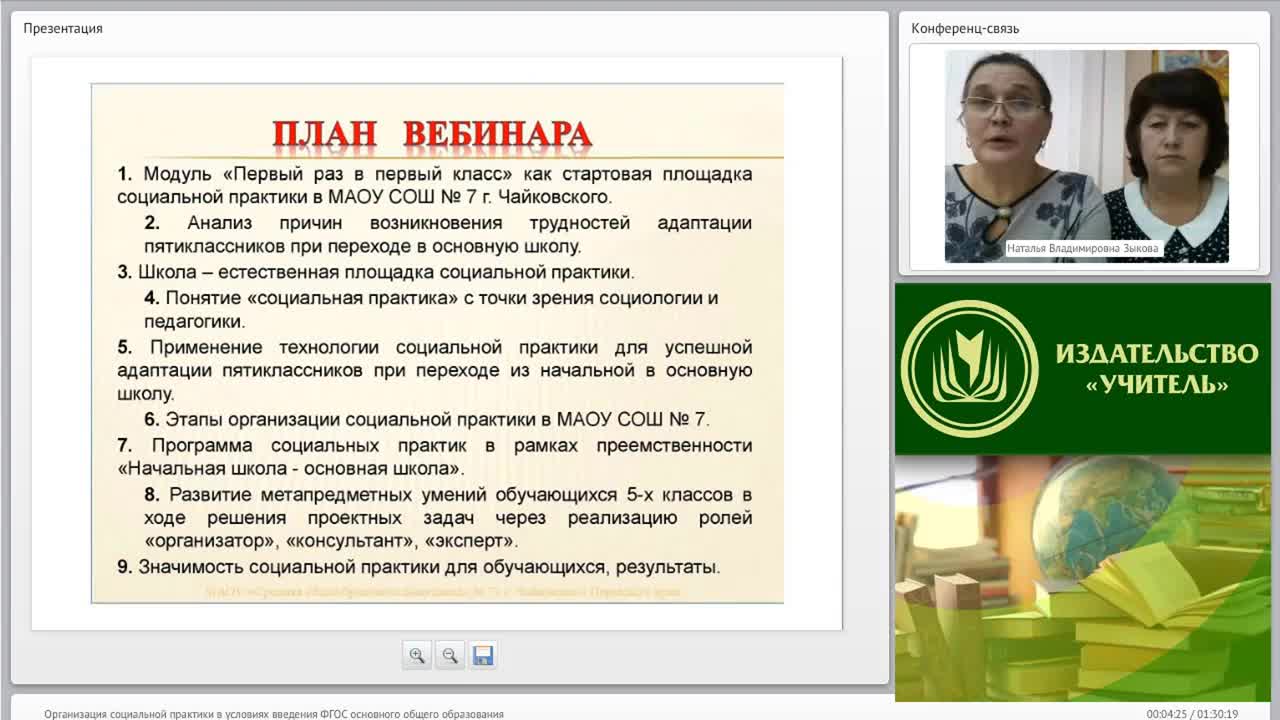Click the Презентация panel title
The image size is (1280, 720).
63,28
